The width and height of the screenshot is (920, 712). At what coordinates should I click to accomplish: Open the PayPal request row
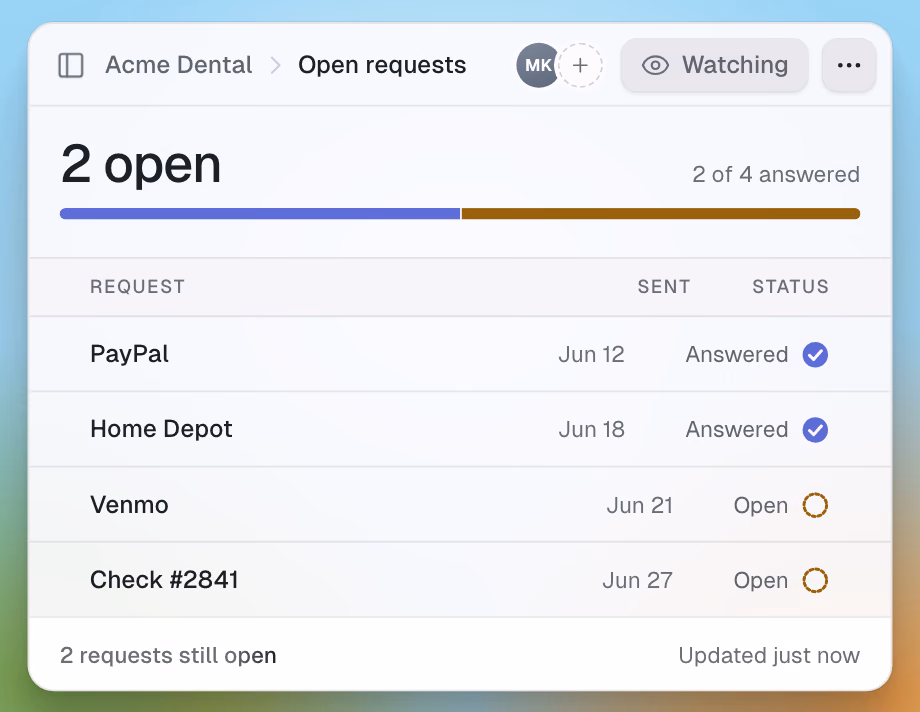[460, 355]
